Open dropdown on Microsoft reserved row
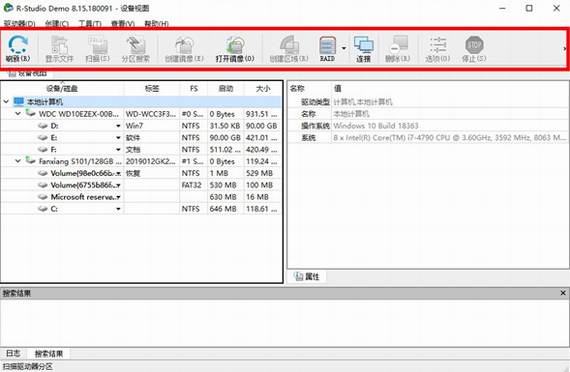 118,197
